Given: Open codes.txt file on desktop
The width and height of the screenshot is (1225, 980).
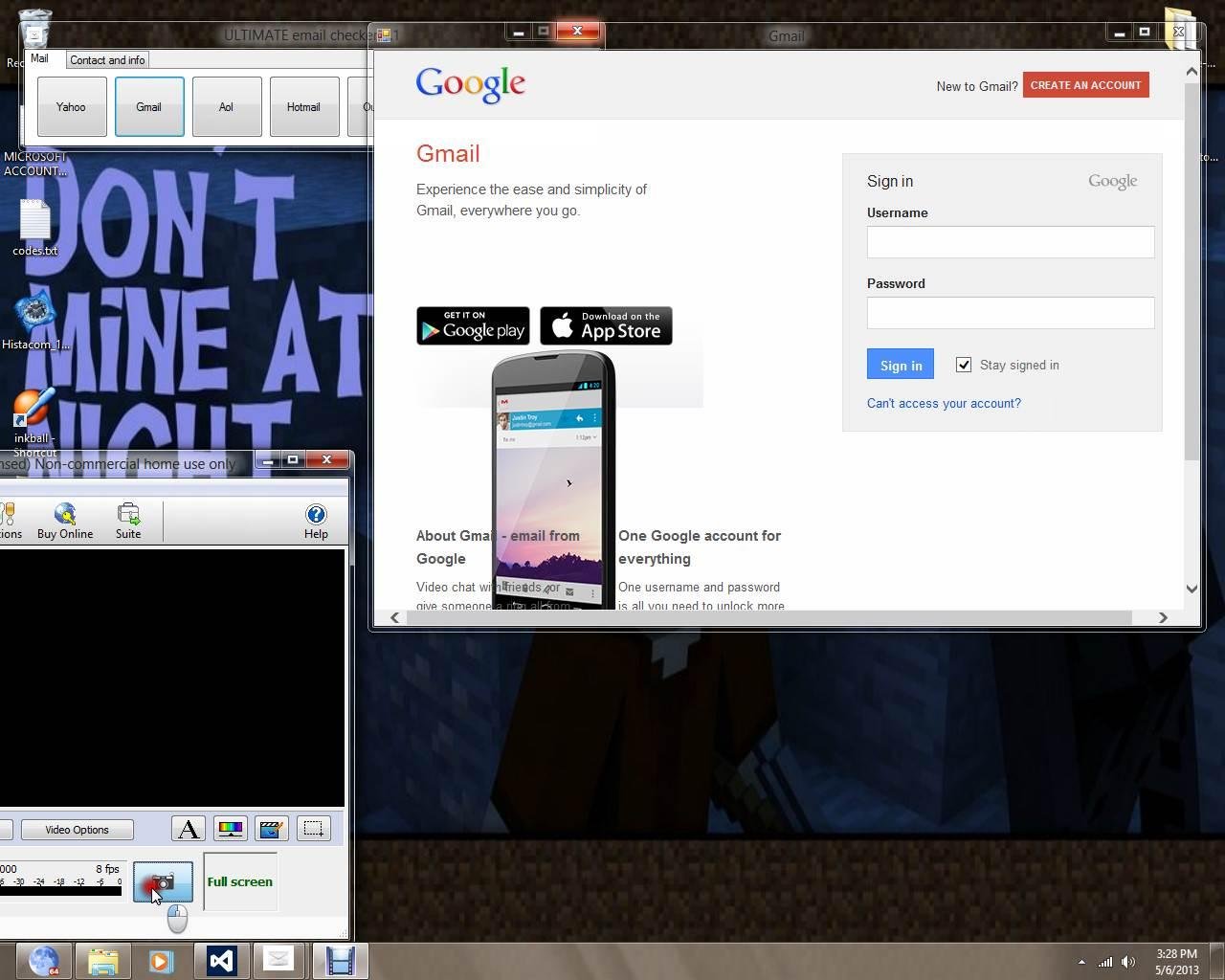Looking at the screenshot, I should pos(35,228).
